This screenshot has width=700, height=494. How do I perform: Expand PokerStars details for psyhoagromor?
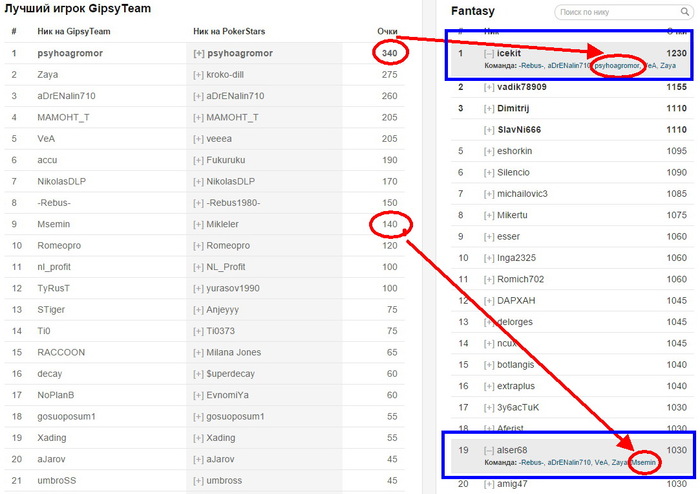point(199,53)
